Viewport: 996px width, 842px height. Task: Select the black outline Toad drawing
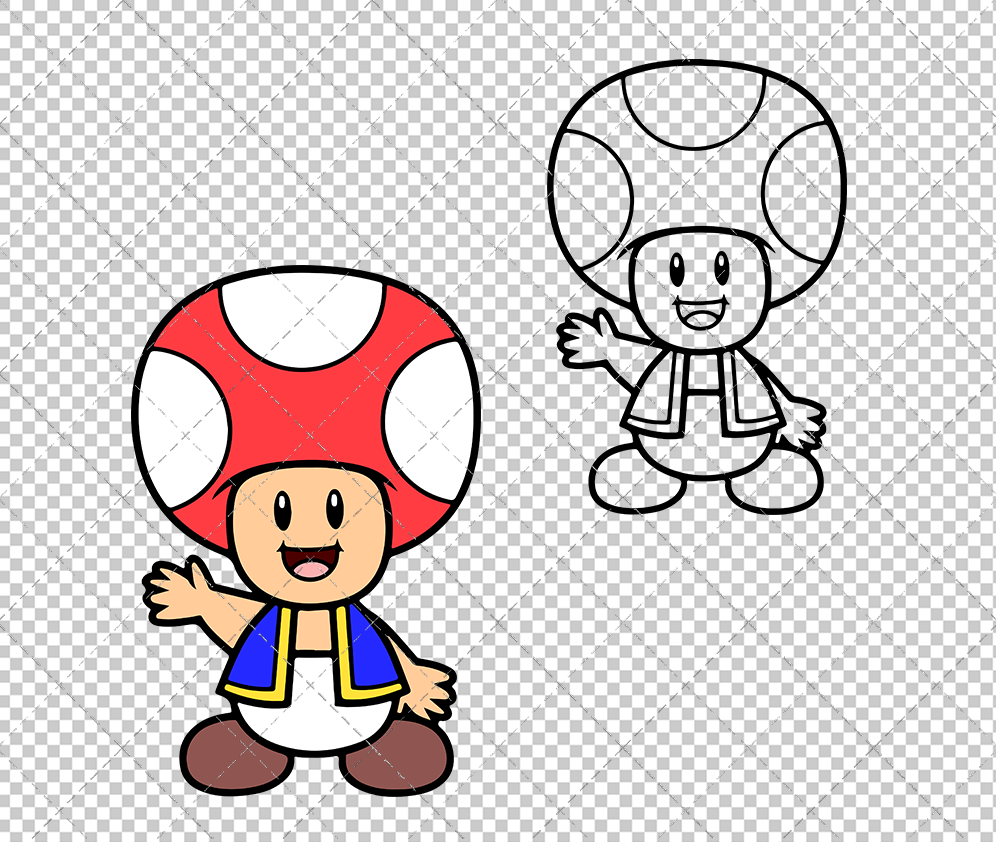[x=697, y=287]
